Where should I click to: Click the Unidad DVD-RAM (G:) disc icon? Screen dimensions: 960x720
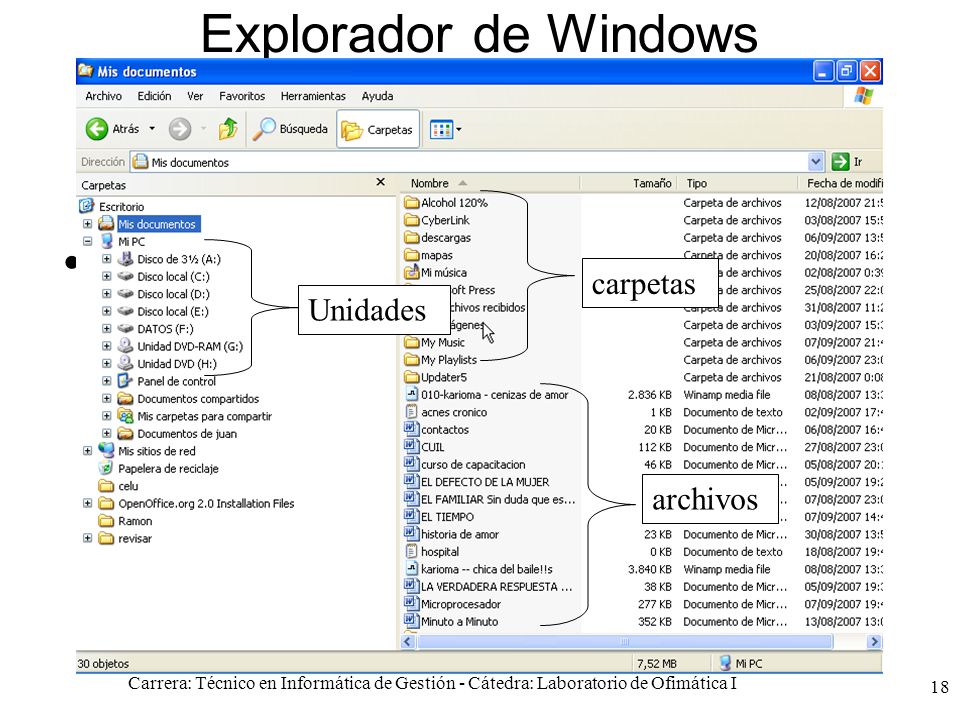point(126,345)
